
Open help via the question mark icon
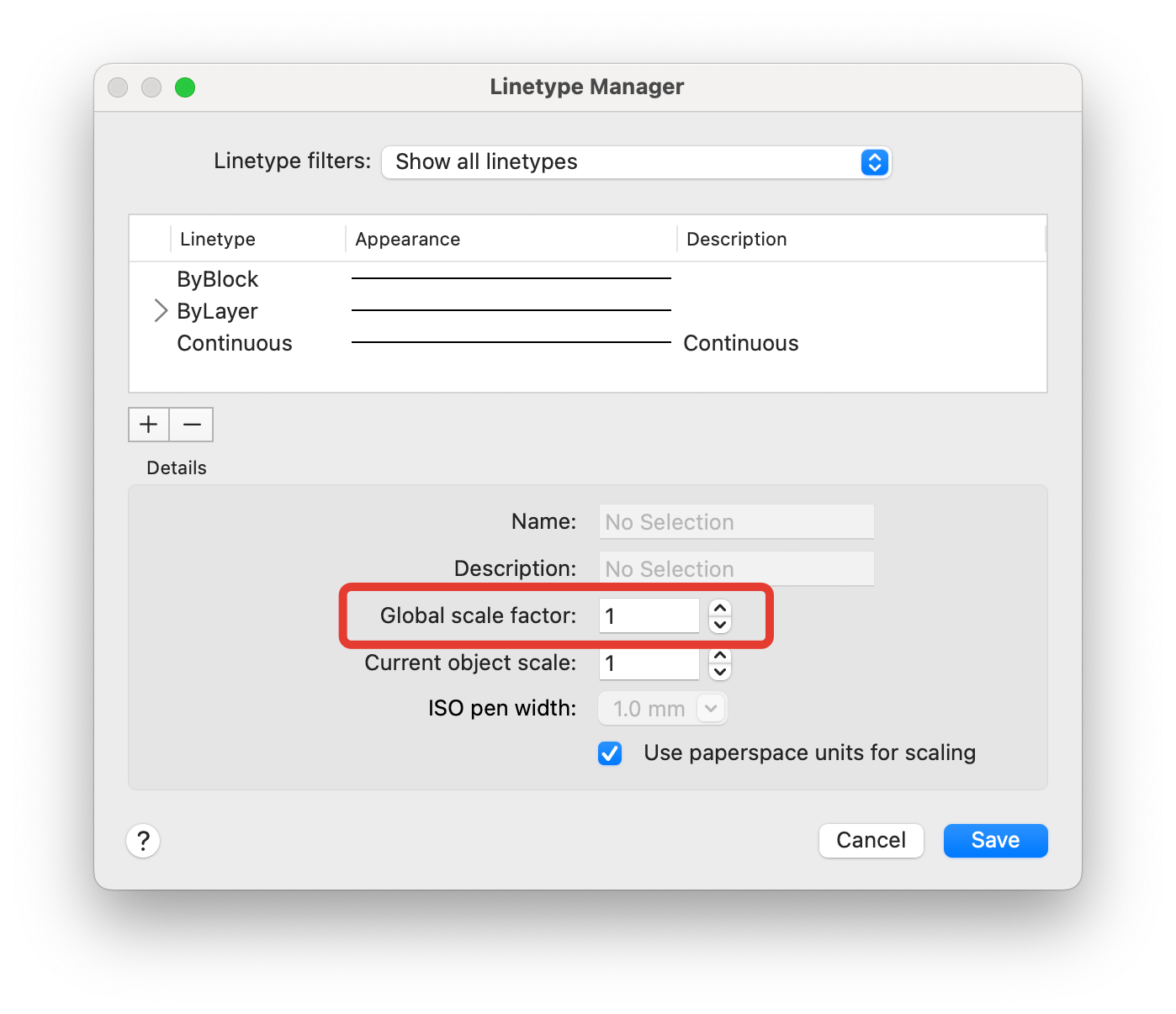[x=143, y=840]
